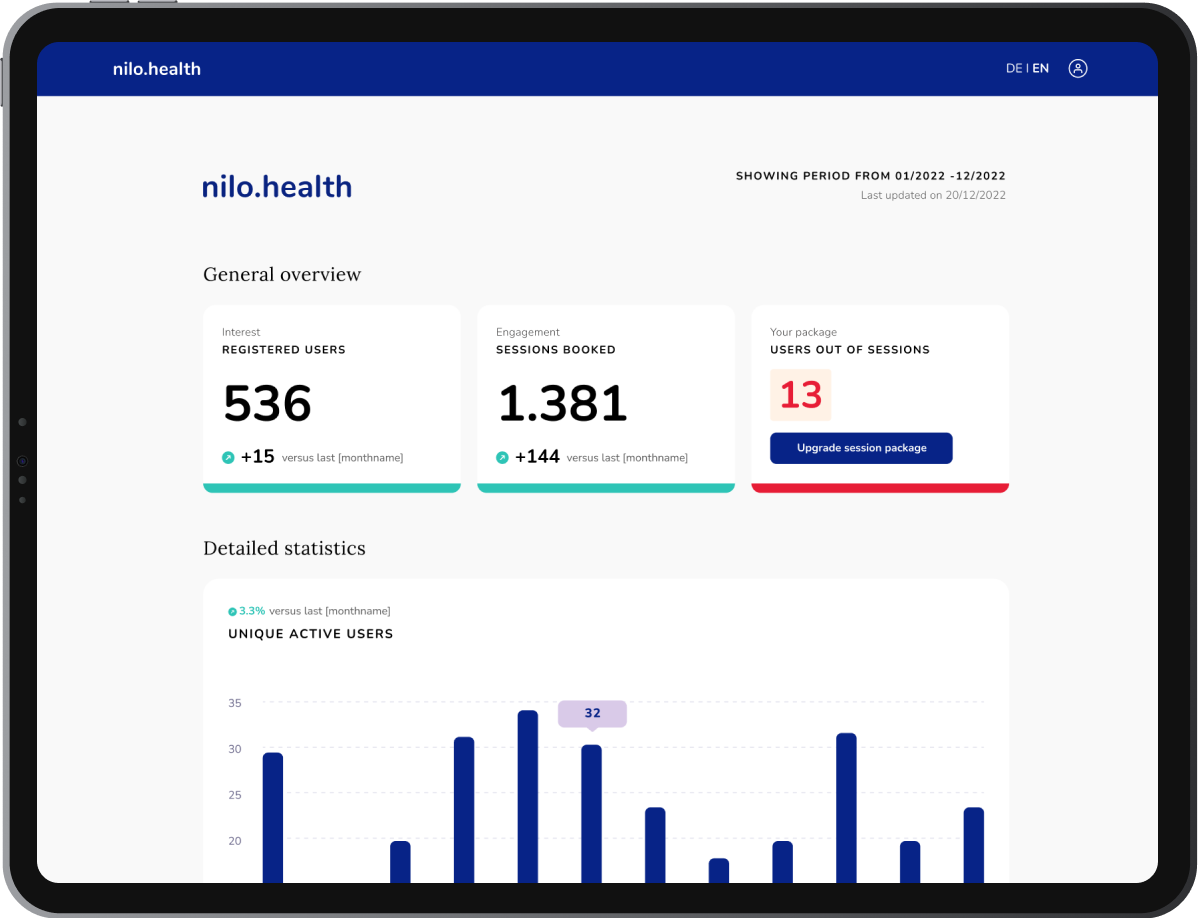1199x918 pixels.
Task: Click Upgrade session package button
Action: coord(861,448)
